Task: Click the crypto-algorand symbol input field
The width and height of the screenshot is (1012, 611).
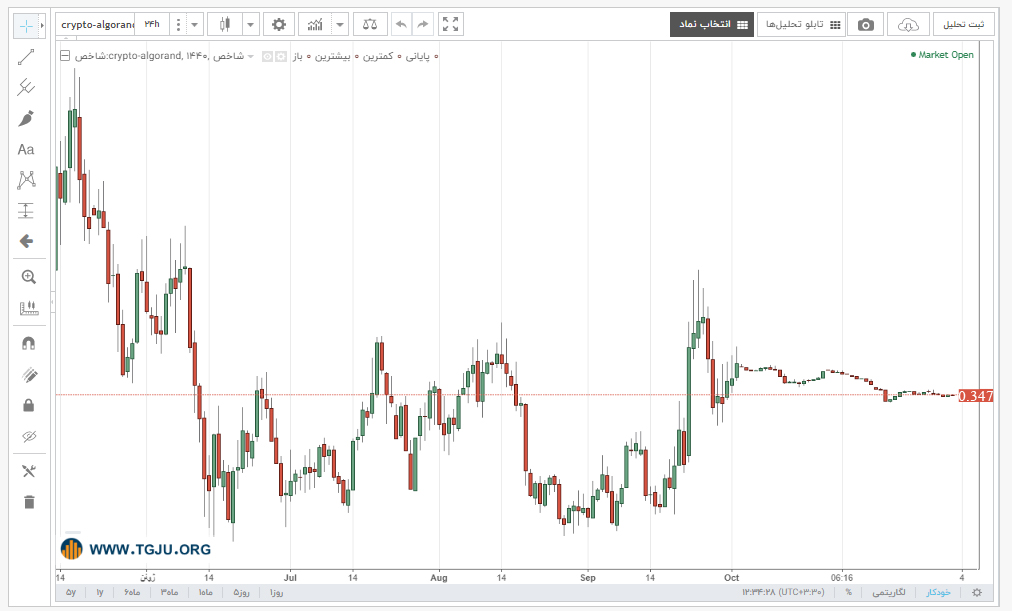Action: click(x=96, y=25)
